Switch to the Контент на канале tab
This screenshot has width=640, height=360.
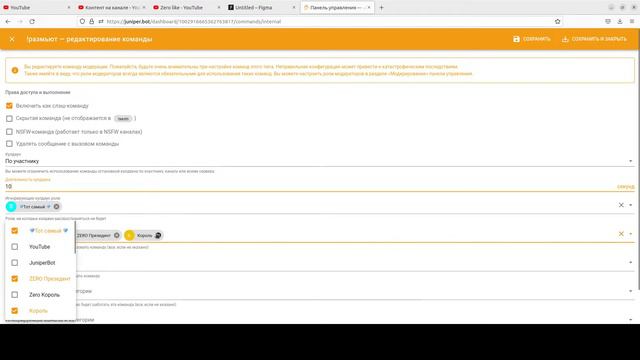click(x=111, y=7)
